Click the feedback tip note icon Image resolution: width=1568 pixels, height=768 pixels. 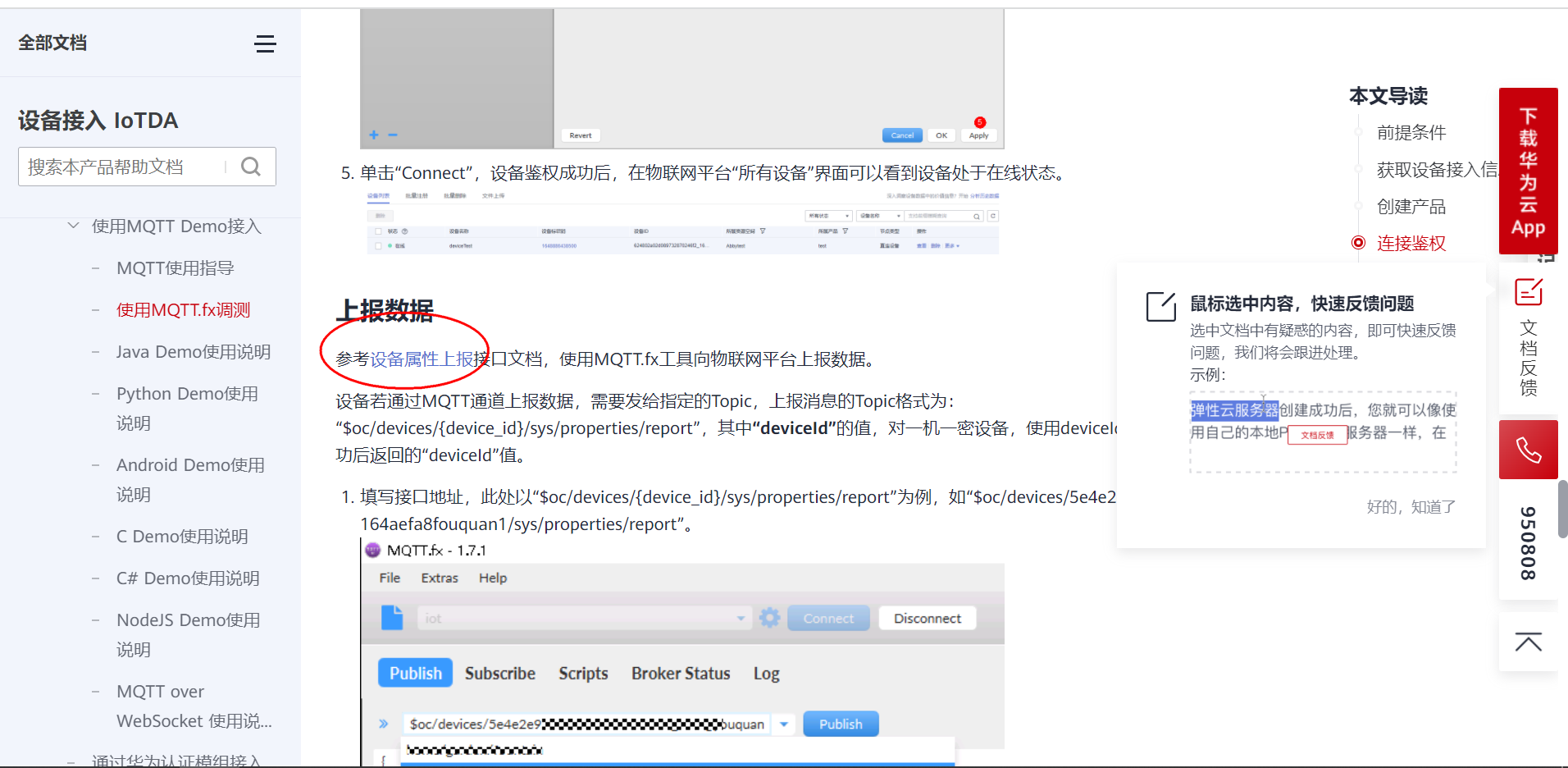[x=1161, y=306]
